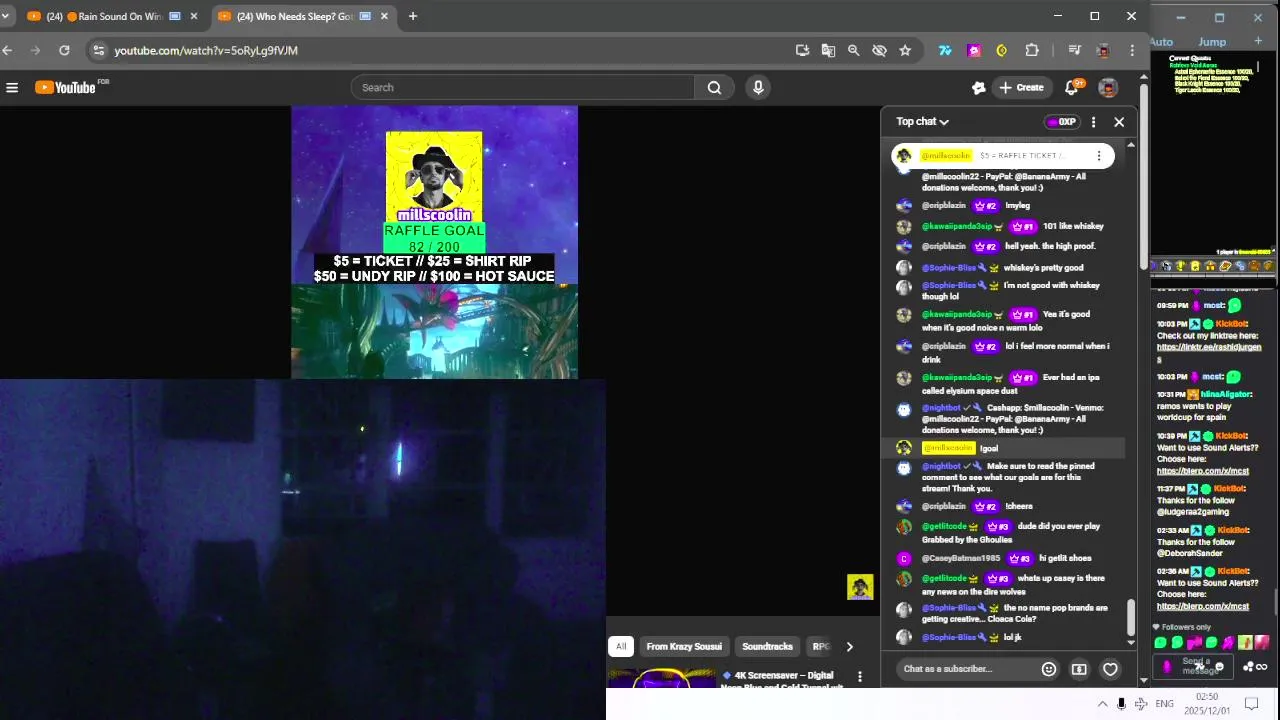Translate this page icon

click(x=828, y=50)
